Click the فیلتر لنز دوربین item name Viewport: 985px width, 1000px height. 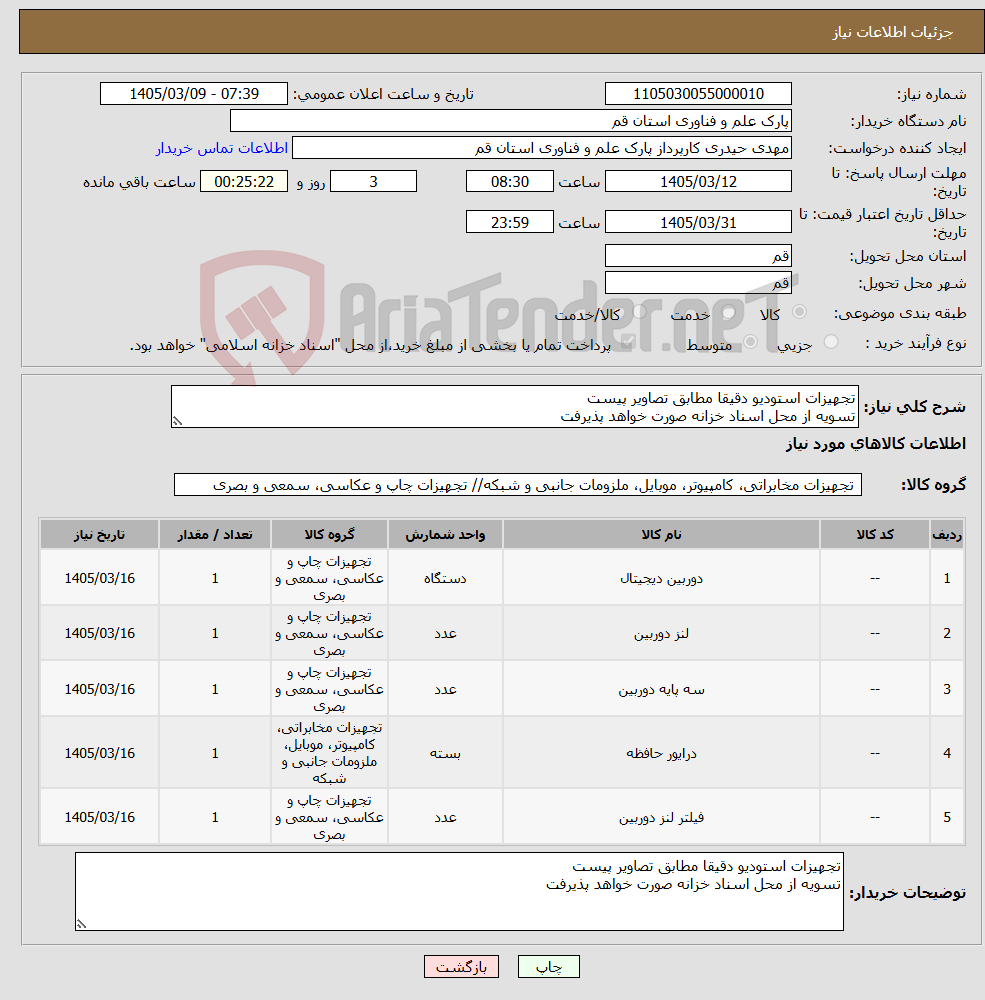(x=661, y=818)
